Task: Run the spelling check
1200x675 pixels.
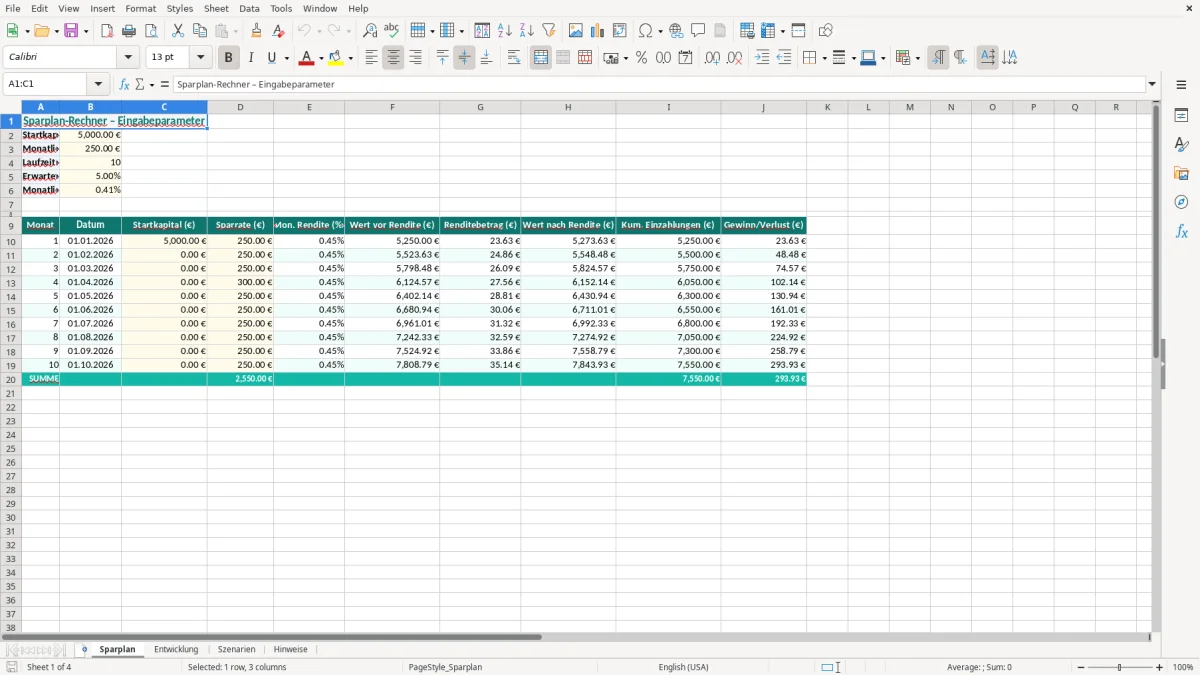Action: (392, 31)
